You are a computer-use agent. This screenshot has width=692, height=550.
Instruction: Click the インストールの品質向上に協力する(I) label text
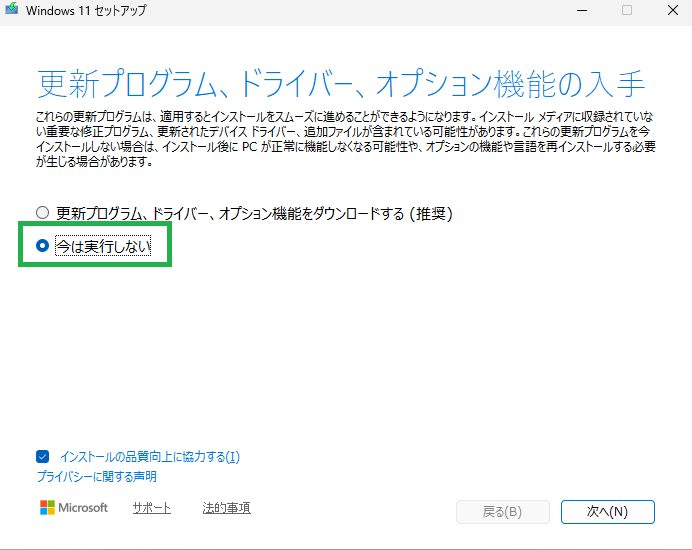point(149,457)
